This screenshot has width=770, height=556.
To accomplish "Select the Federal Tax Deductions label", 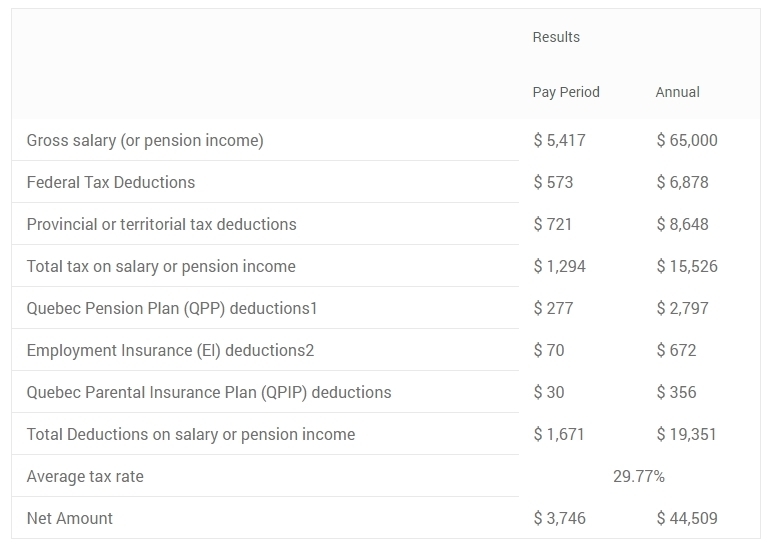I will (x=111, y=182).
